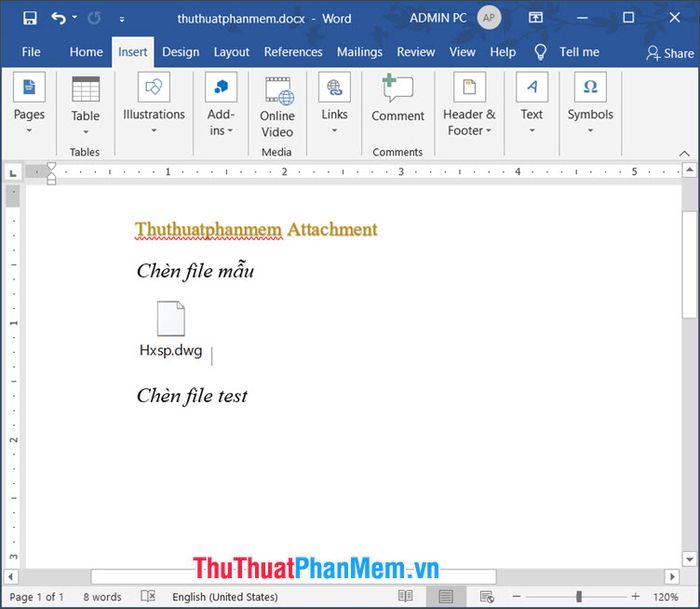Click the 120% zoom level
The width and height of the screenshot is (700, 609).
point(666,597)
